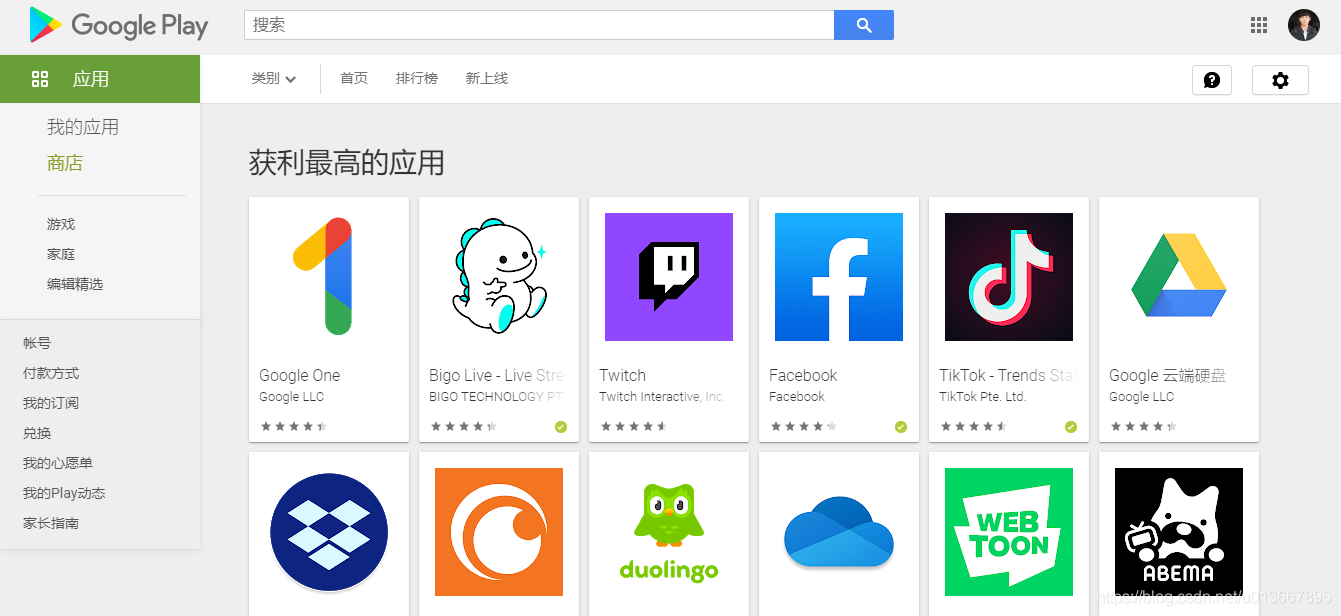Viewport: 1341px width, 616px height.
Task: Open settings gear button
Action: point(1280,80)
